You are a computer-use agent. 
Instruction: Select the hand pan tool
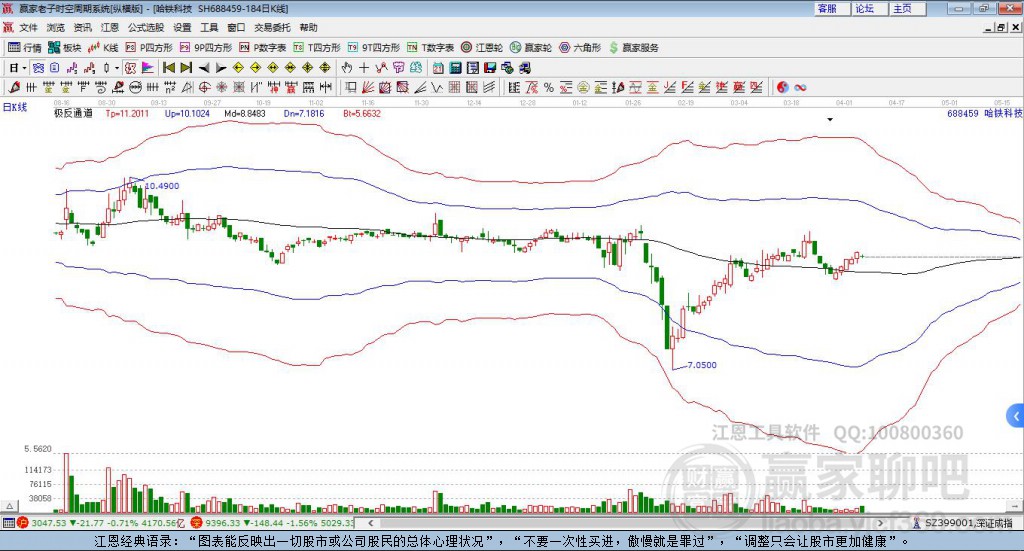pos(347,68)
